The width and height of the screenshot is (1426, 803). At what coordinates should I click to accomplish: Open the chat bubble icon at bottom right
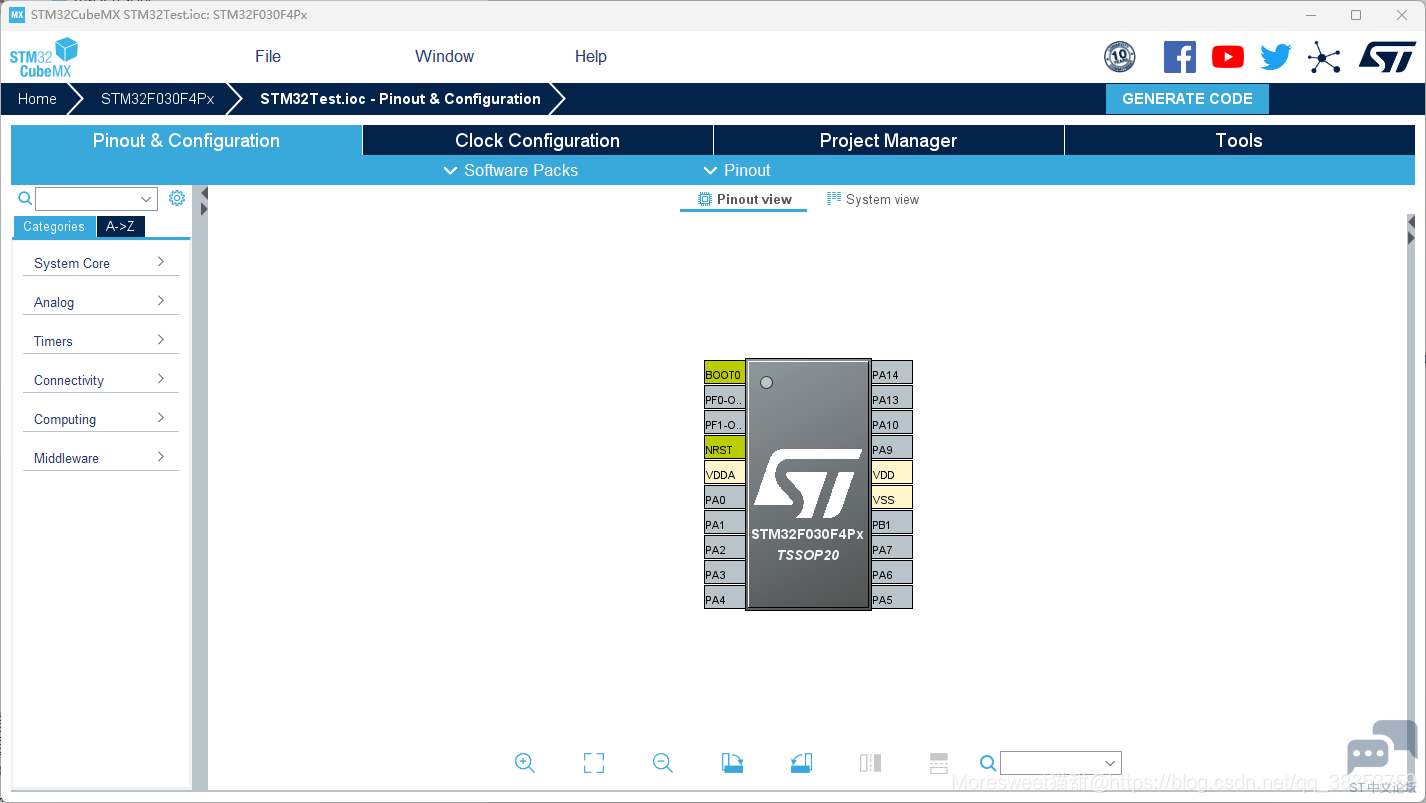pos(1381,749)
